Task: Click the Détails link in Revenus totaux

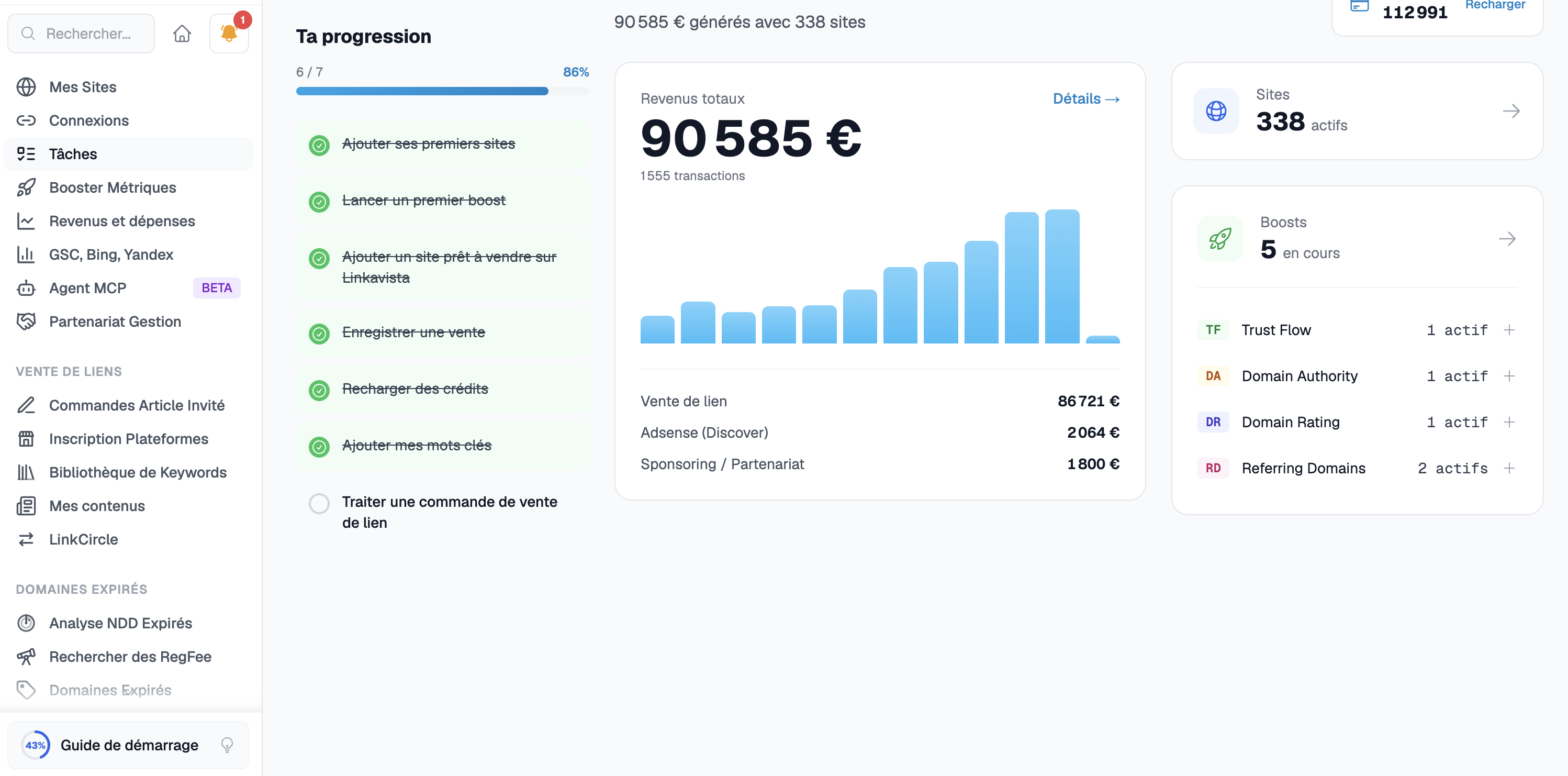Action: (x=1086, y=98)
